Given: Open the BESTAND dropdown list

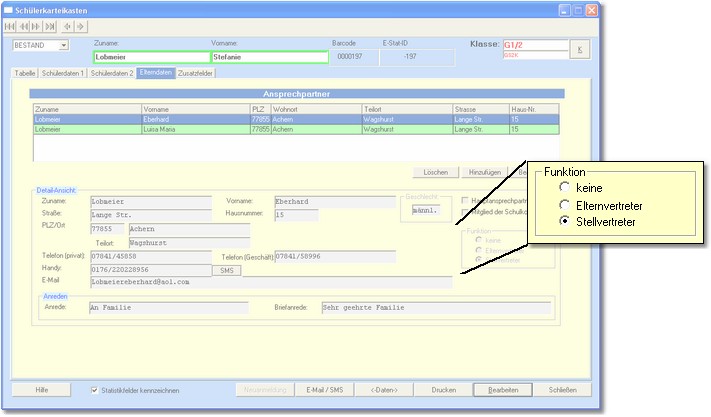Looking at the screenshot, I should tap(63, 45).
